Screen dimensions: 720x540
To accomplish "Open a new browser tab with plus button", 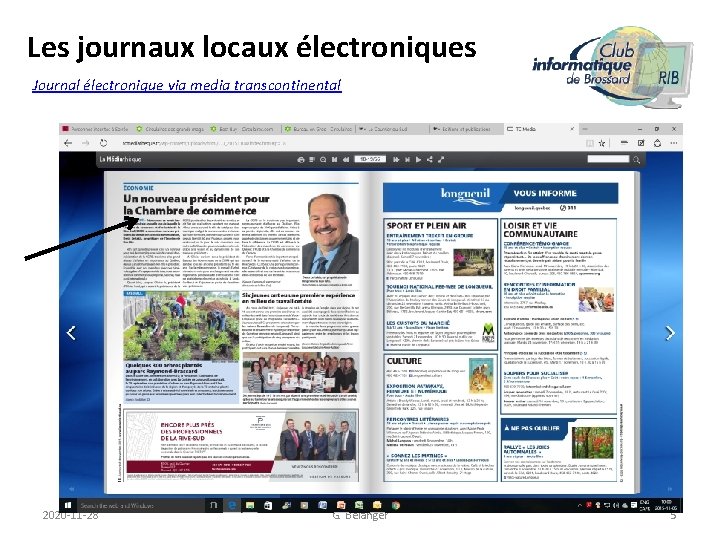I will 585,129.
